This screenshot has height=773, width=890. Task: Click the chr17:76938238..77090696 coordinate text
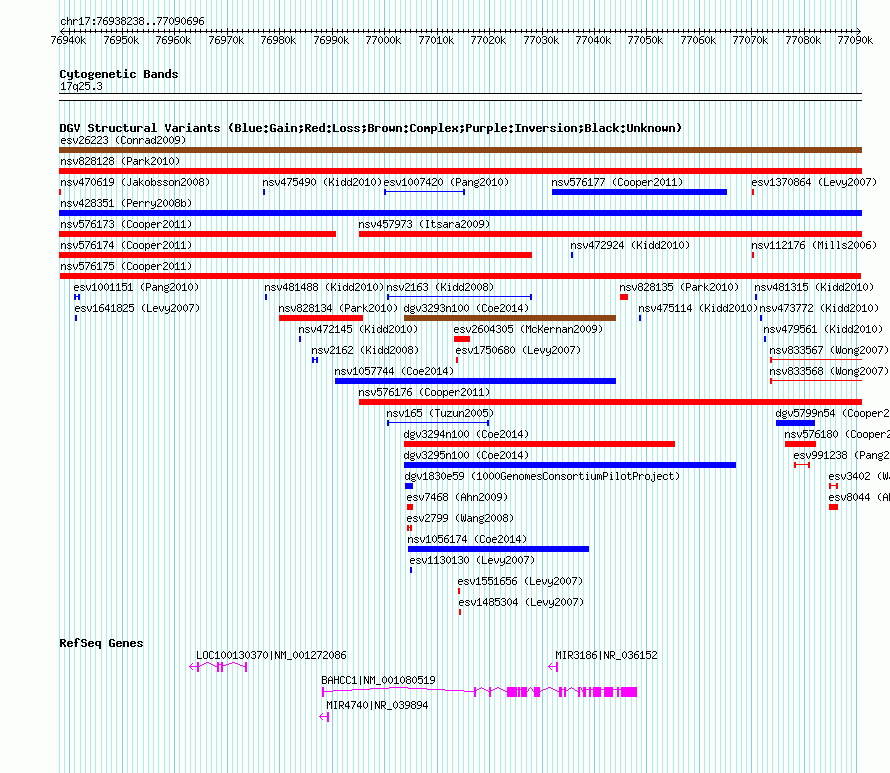[x=132, y=21]
